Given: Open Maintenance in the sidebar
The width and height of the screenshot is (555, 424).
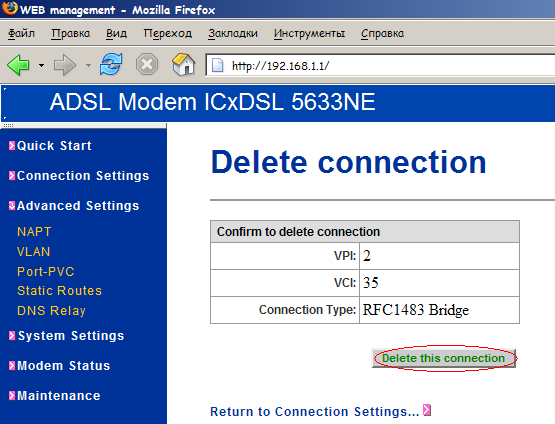Looking at the screenshot, I should point(59,396).
